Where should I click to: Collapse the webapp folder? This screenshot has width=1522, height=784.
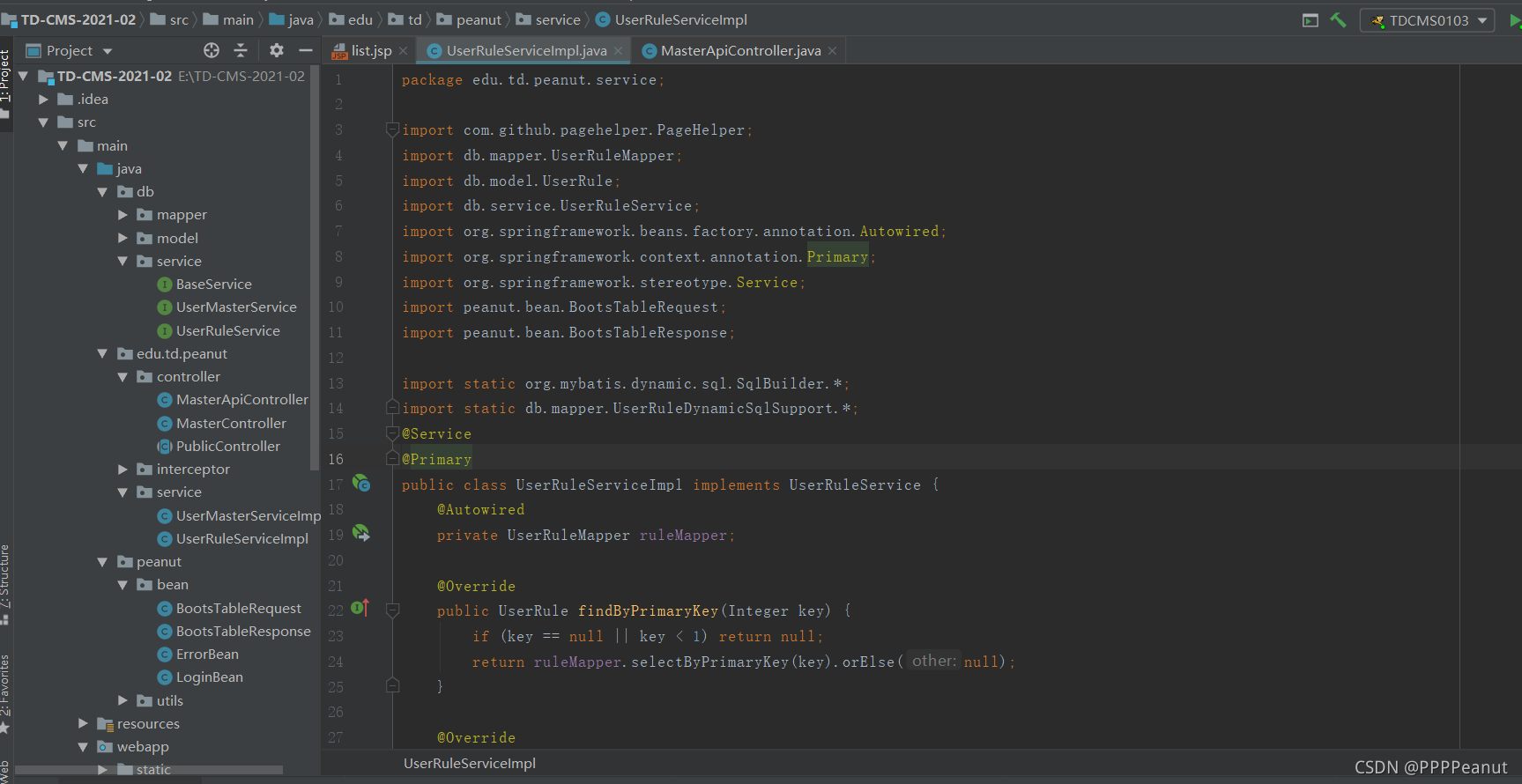(83, 747)
